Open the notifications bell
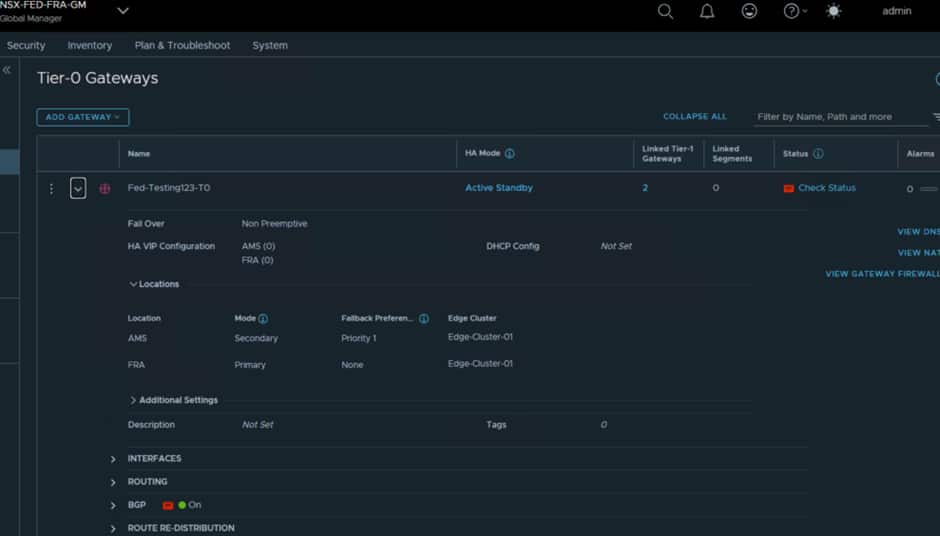This screenshot has width=940, height=536. pyautogui.click(x=707, y=11)
